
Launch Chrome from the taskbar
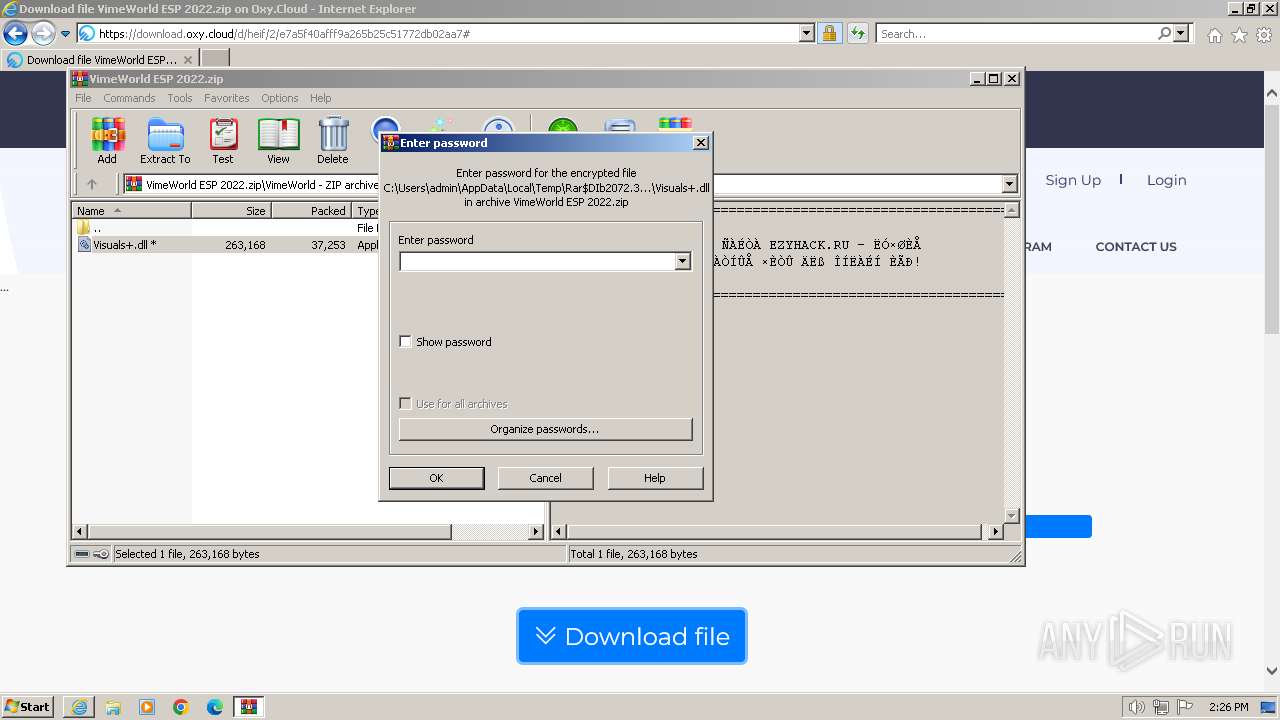[x=181, y=707]
